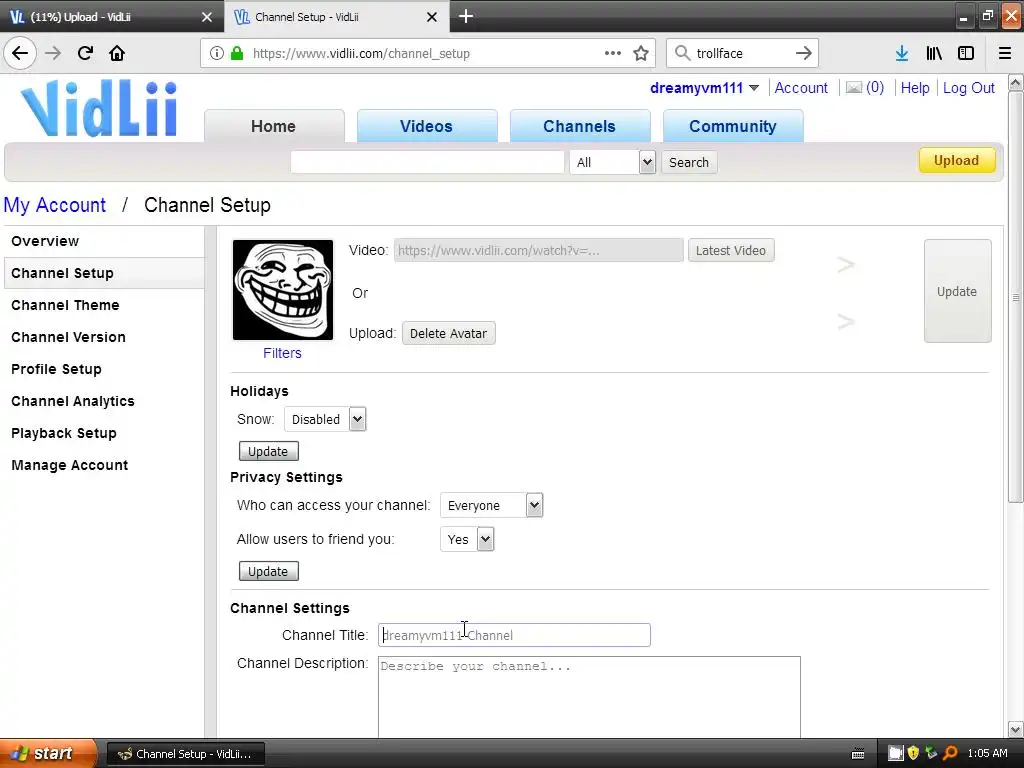
Task: Open the Firefox downloads arrow icon
Action: click(x=902, y=53)
